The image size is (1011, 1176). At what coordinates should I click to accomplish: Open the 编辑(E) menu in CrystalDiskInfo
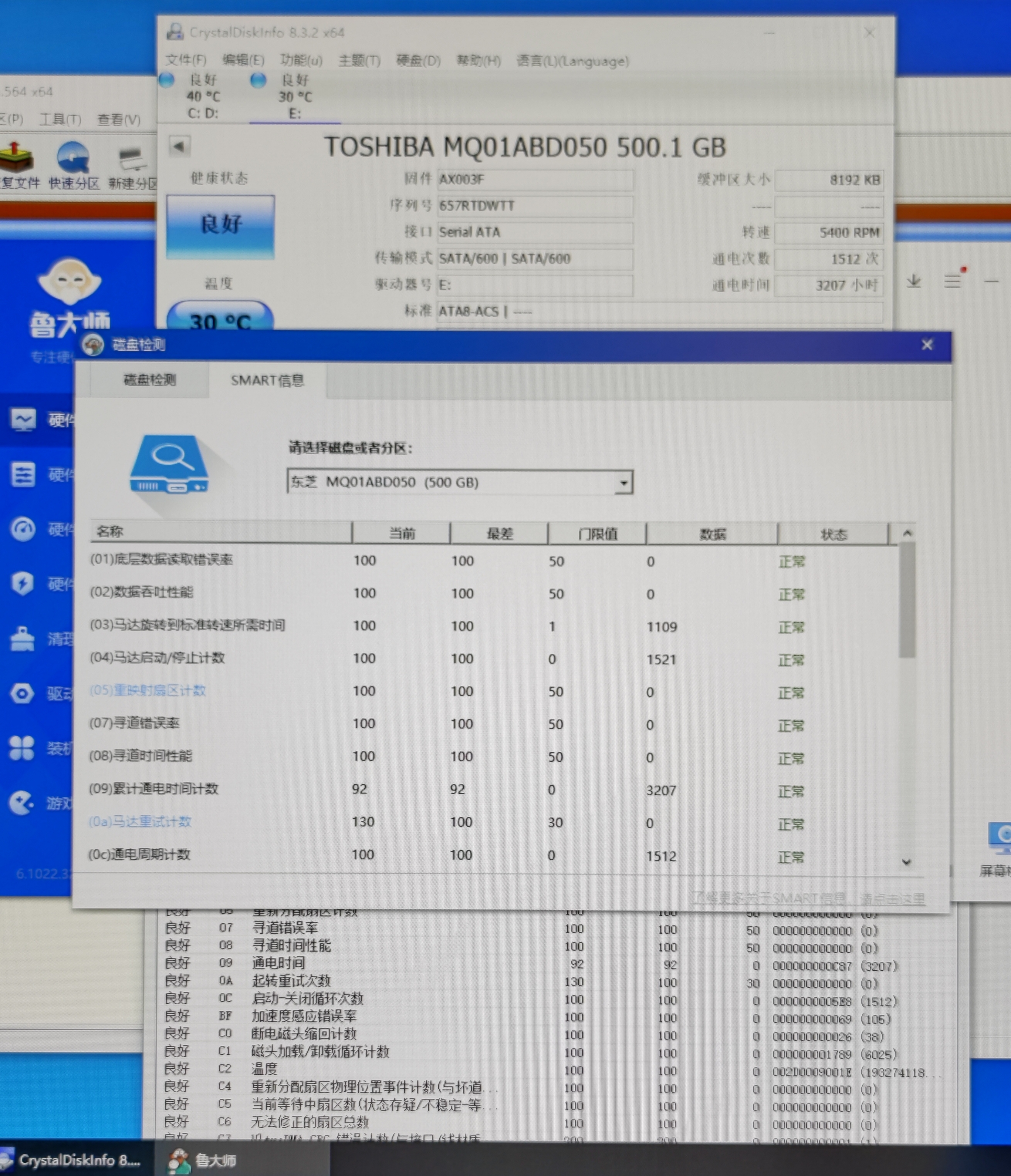tap(243, 60)
